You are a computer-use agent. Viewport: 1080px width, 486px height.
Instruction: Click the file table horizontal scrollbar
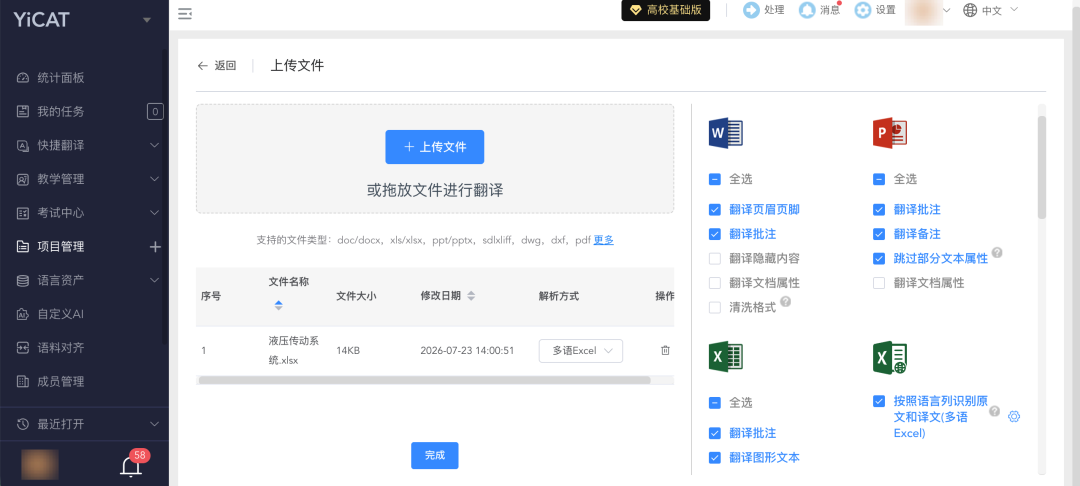click(424, 380)
